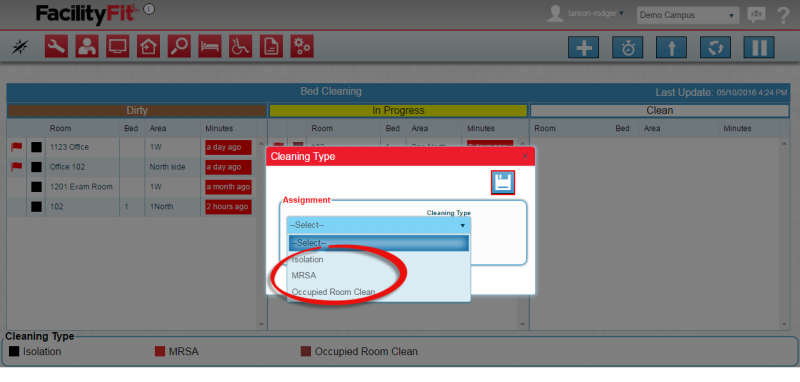Click the Dirty list scroll down arrow
Viewport: 800px width, 382px height.
point(261,324)
